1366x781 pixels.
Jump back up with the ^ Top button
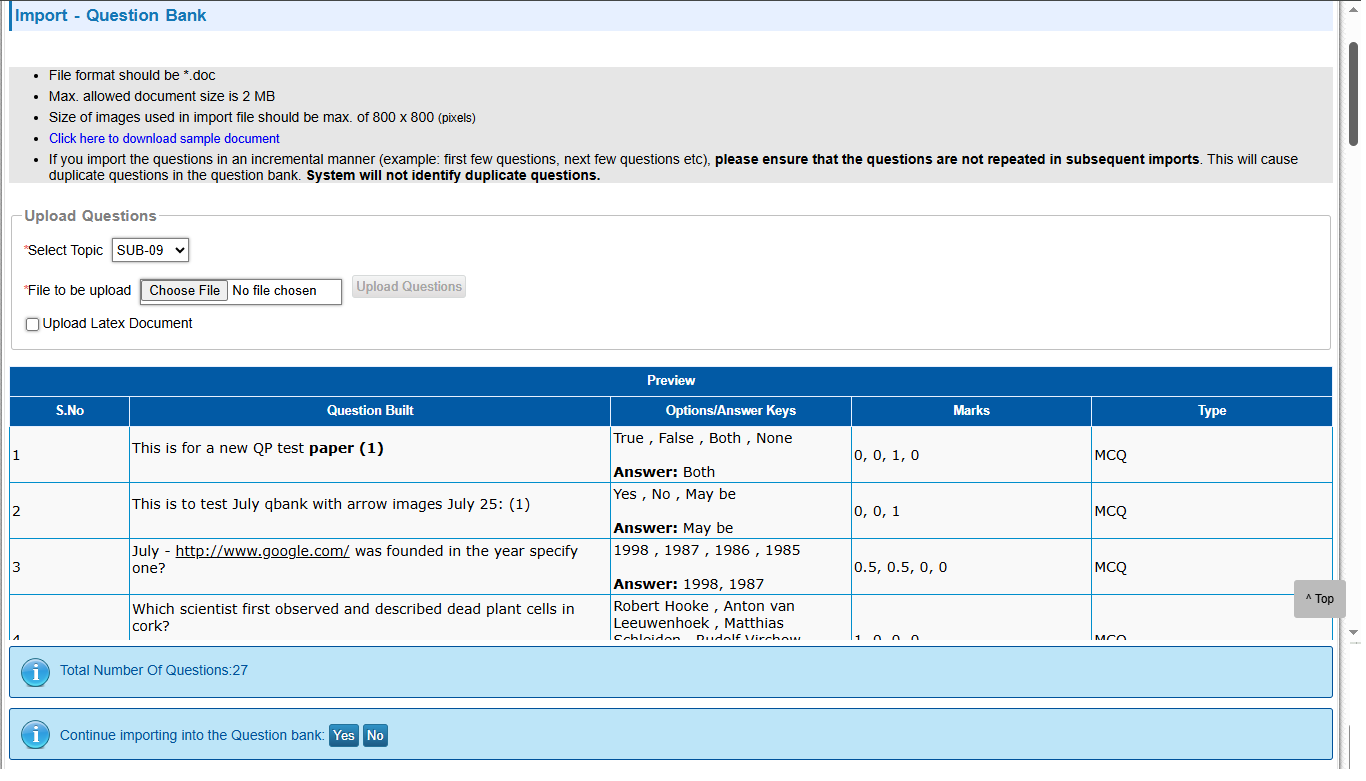pyautogui.click(x=1318, y=599)
